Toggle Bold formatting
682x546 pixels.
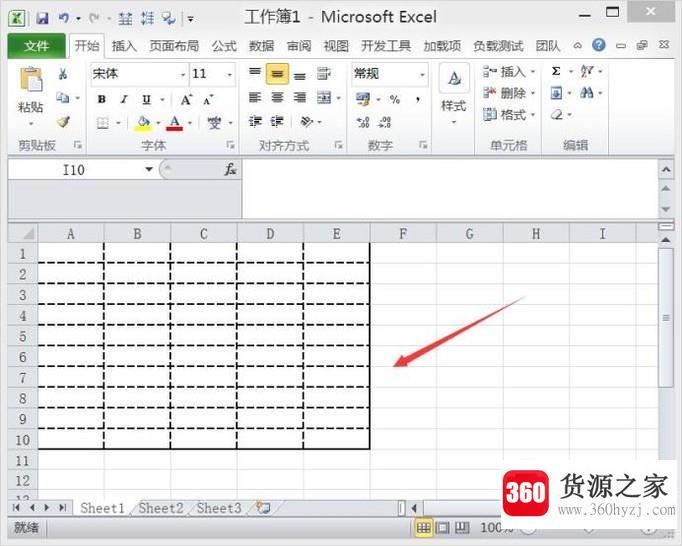click(x=102, y=99)
